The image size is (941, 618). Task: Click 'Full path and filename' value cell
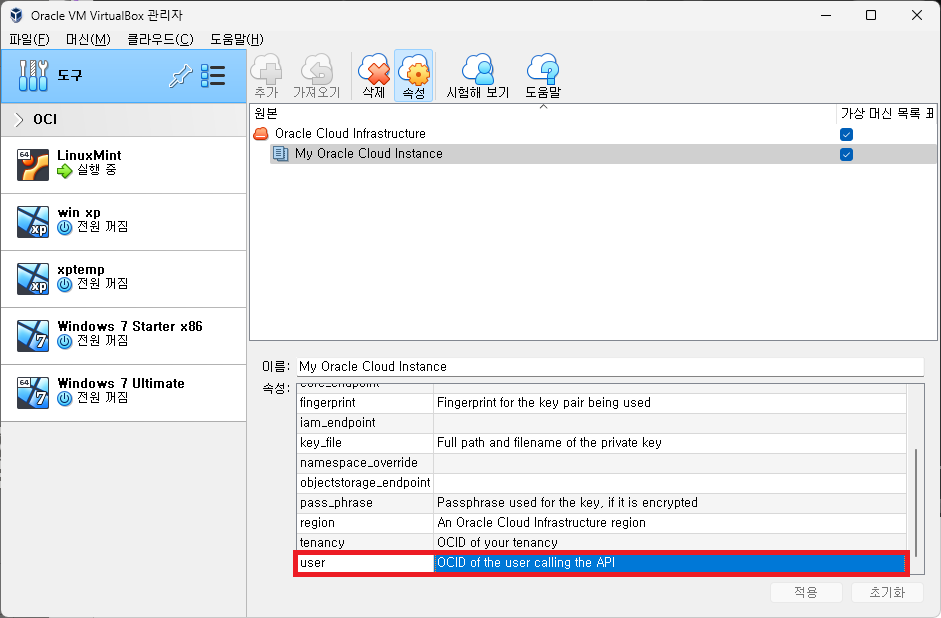(669, 443)
